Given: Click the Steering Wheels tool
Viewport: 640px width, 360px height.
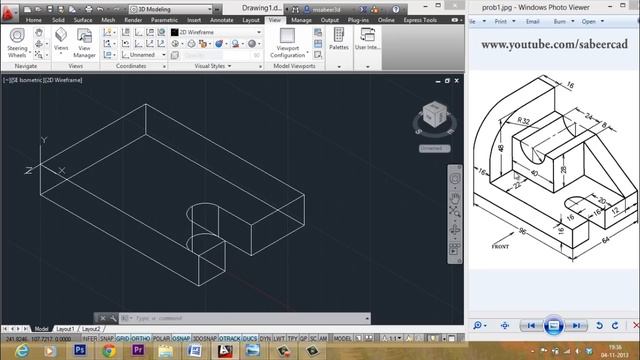Looking at the screenshot, I should pyautogui.click(x=17, y=42).
